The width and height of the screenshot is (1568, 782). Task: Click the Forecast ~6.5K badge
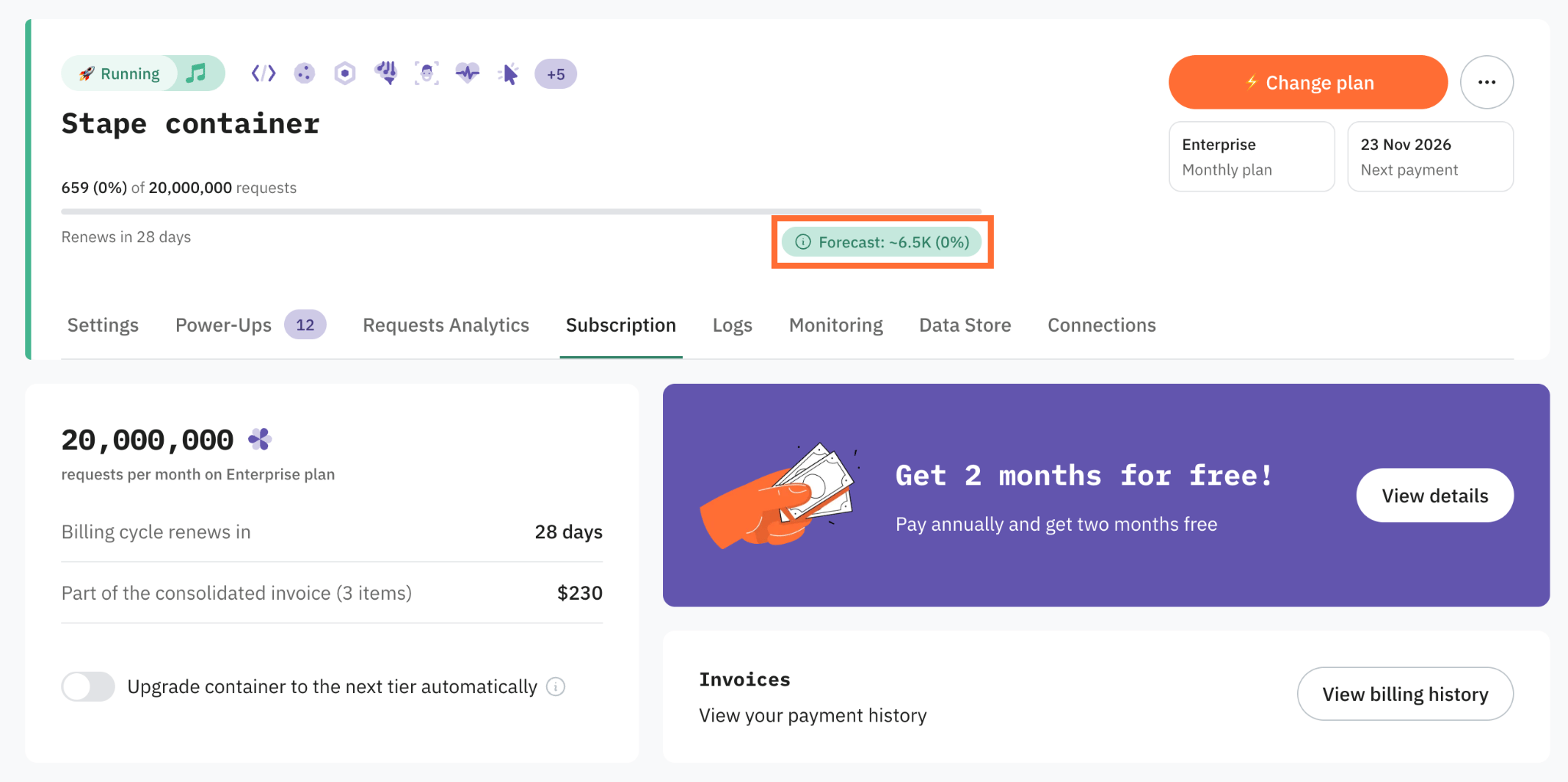882,242
